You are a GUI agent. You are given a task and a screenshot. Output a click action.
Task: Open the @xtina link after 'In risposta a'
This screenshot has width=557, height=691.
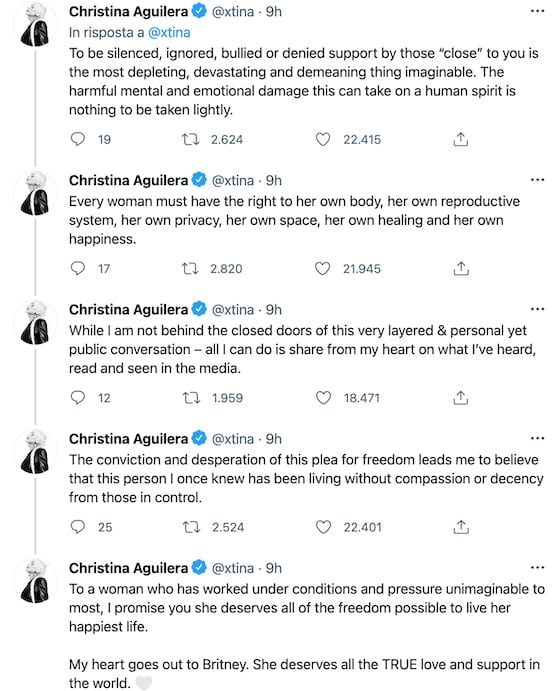coord(169,32)
